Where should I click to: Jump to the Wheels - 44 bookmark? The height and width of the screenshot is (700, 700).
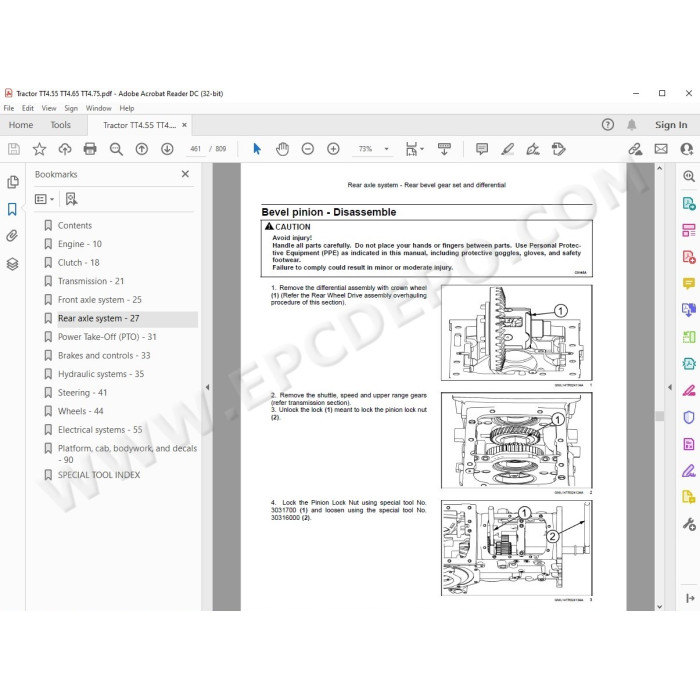[80, 411]
